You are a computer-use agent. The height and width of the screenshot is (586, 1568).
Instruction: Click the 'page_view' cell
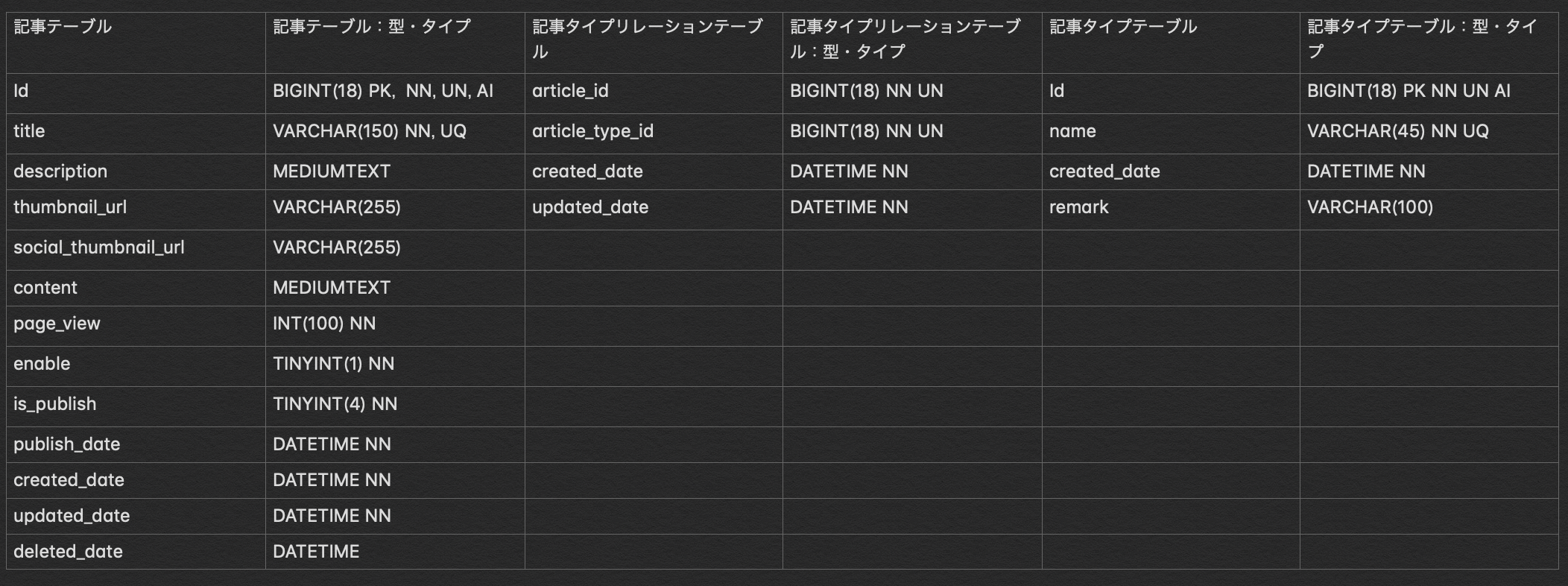click(x=136, y=326)
